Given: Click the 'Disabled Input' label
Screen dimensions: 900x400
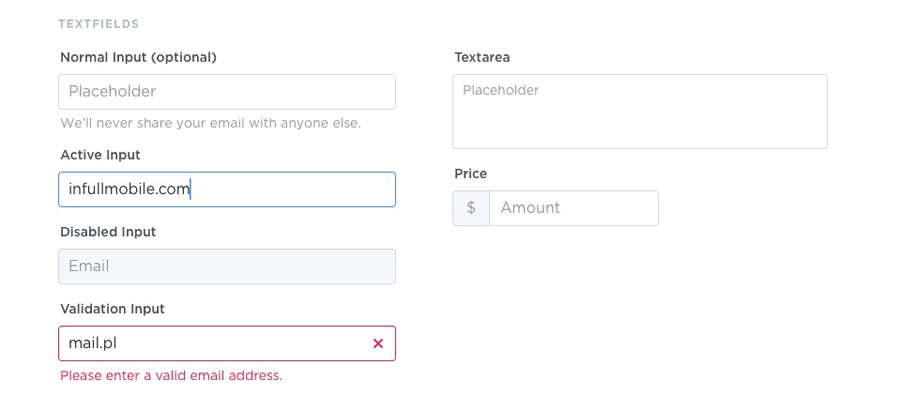Looking at the screenshot, I should click(x=108, y=232).
